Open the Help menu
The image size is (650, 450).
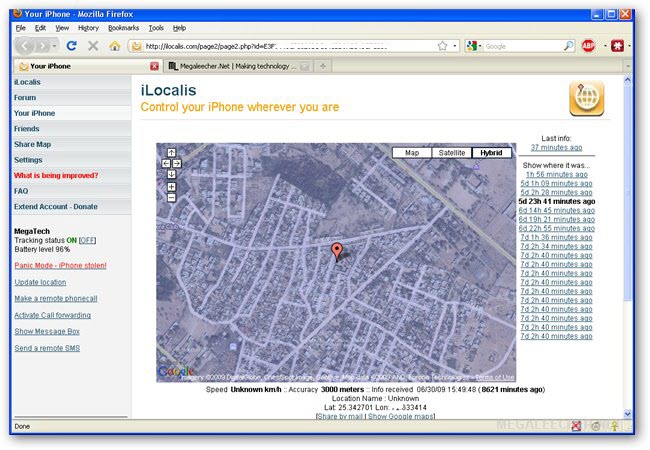(x=179, y=28)
